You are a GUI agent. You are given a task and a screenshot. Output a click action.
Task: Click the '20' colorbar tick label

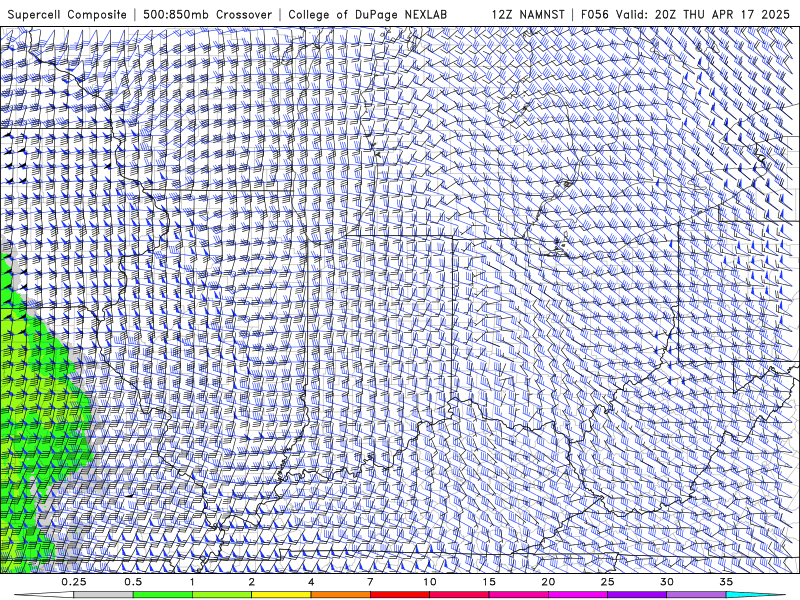[x=548, y=582]
